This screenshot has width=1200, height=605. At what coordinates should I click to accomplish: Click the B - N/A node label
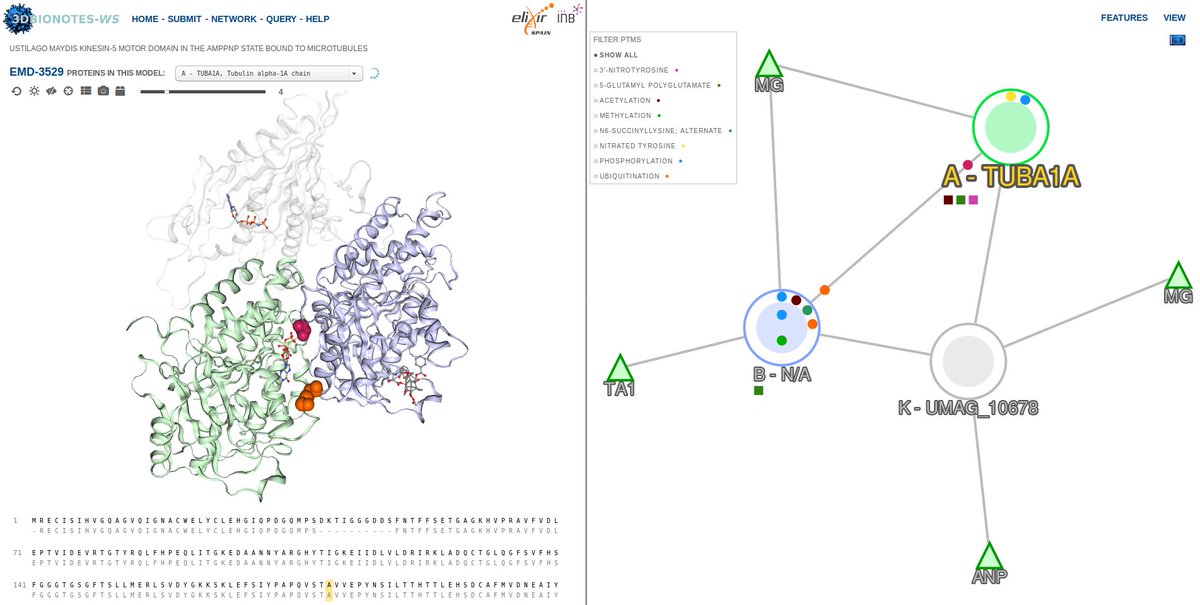tap(781, 375)
